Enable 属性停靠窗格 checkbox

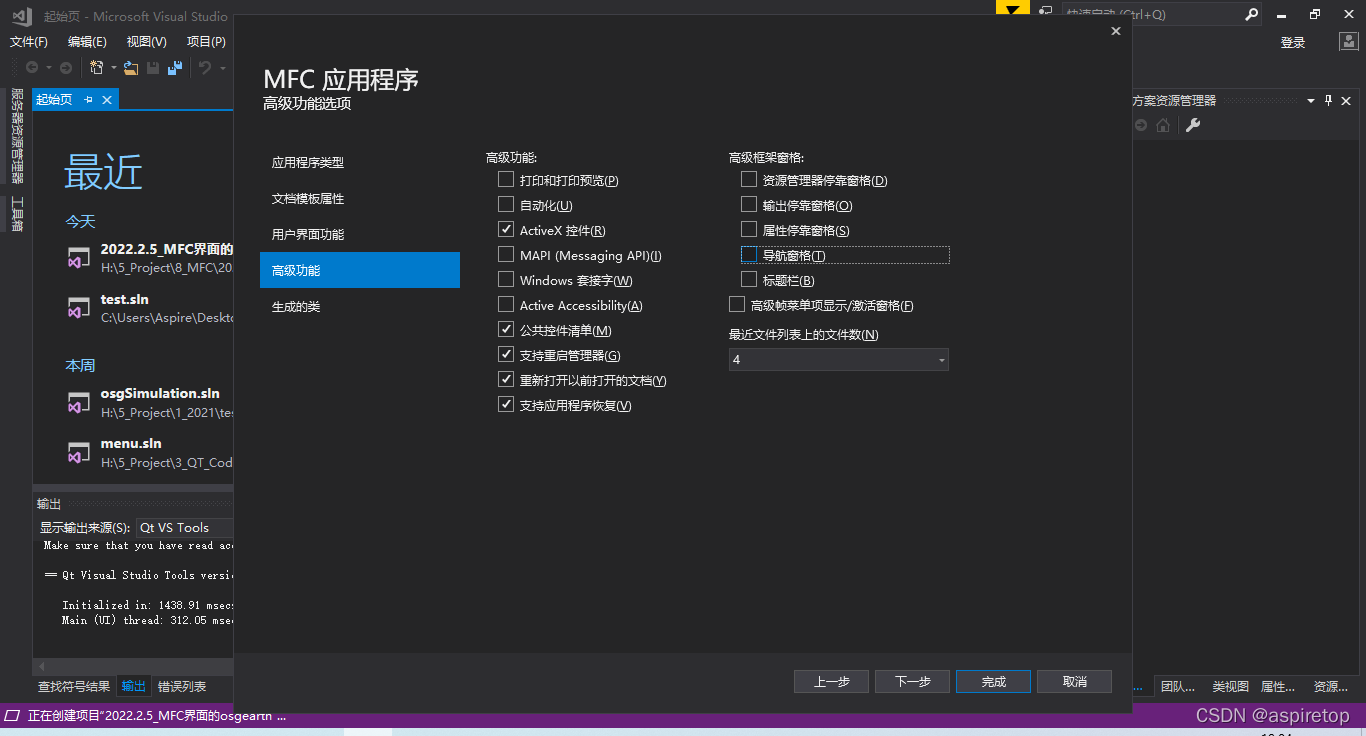coord(749,230)
